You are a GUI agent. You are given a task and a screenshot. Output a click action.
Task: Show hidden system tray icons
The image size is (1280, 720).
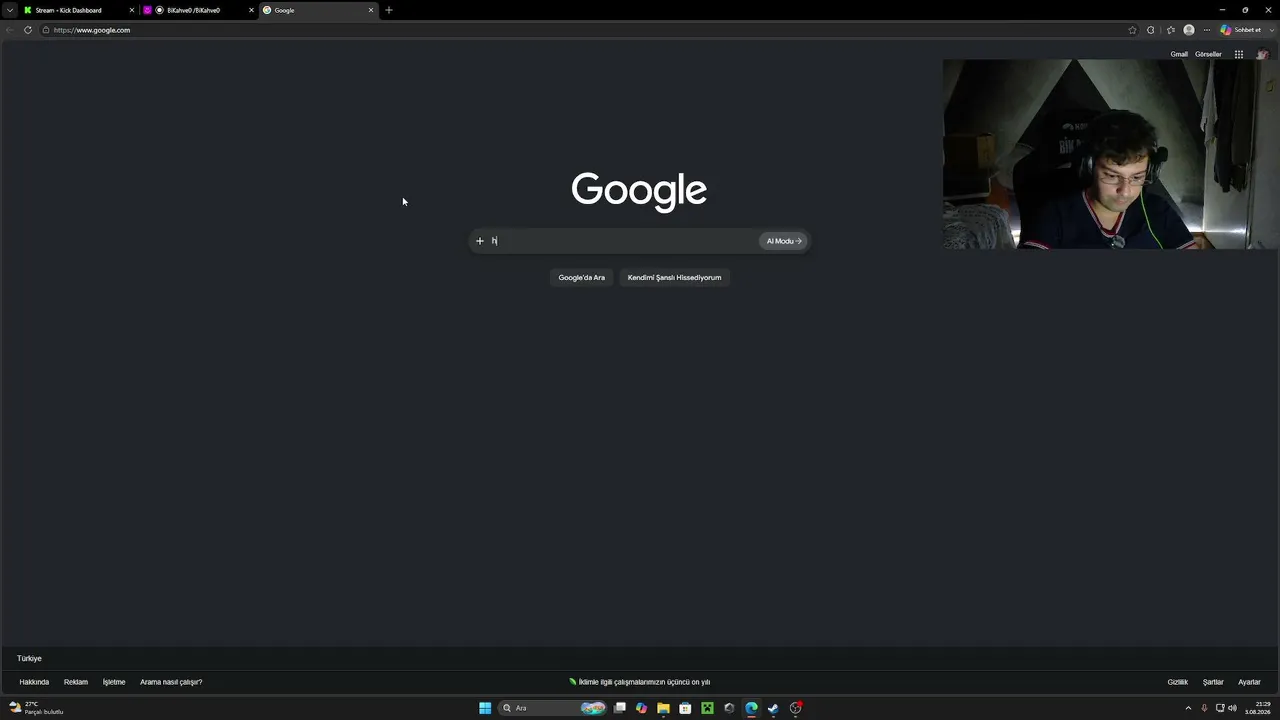click(1188, 708)
